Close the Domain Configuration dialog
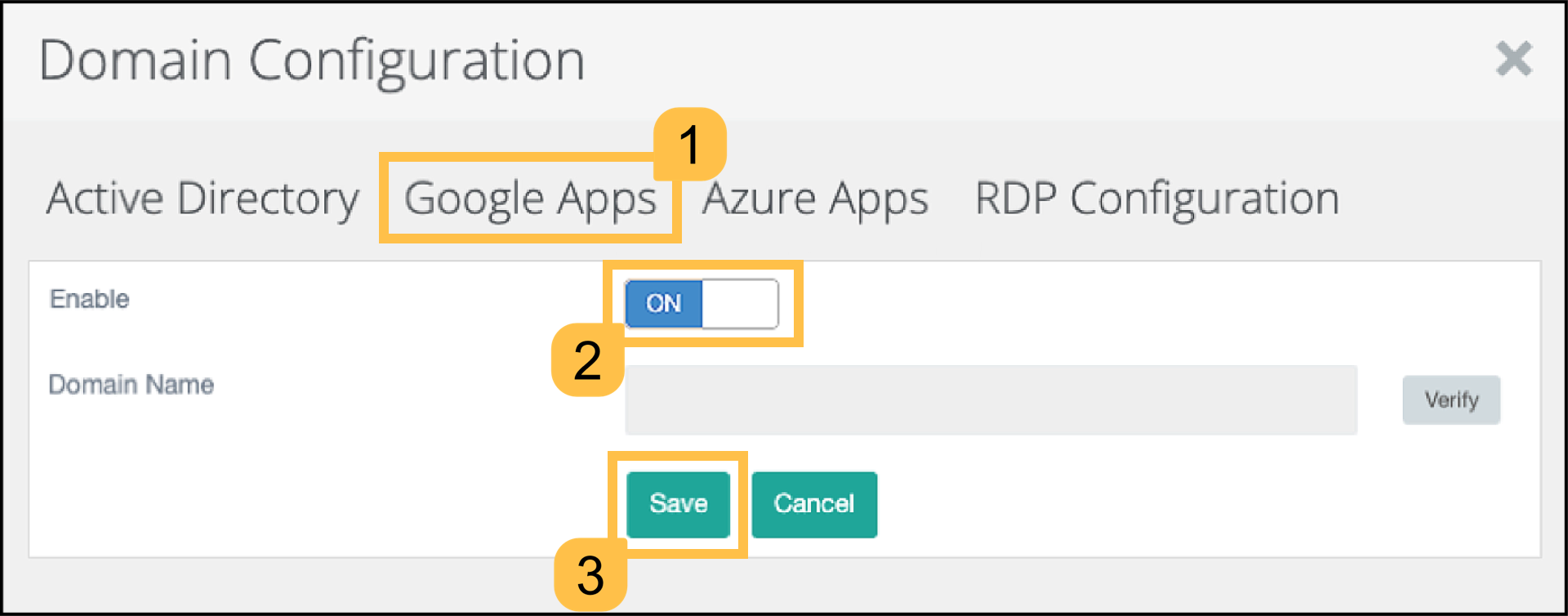This screenshot has height=616, width=1568. (1514, 58)
